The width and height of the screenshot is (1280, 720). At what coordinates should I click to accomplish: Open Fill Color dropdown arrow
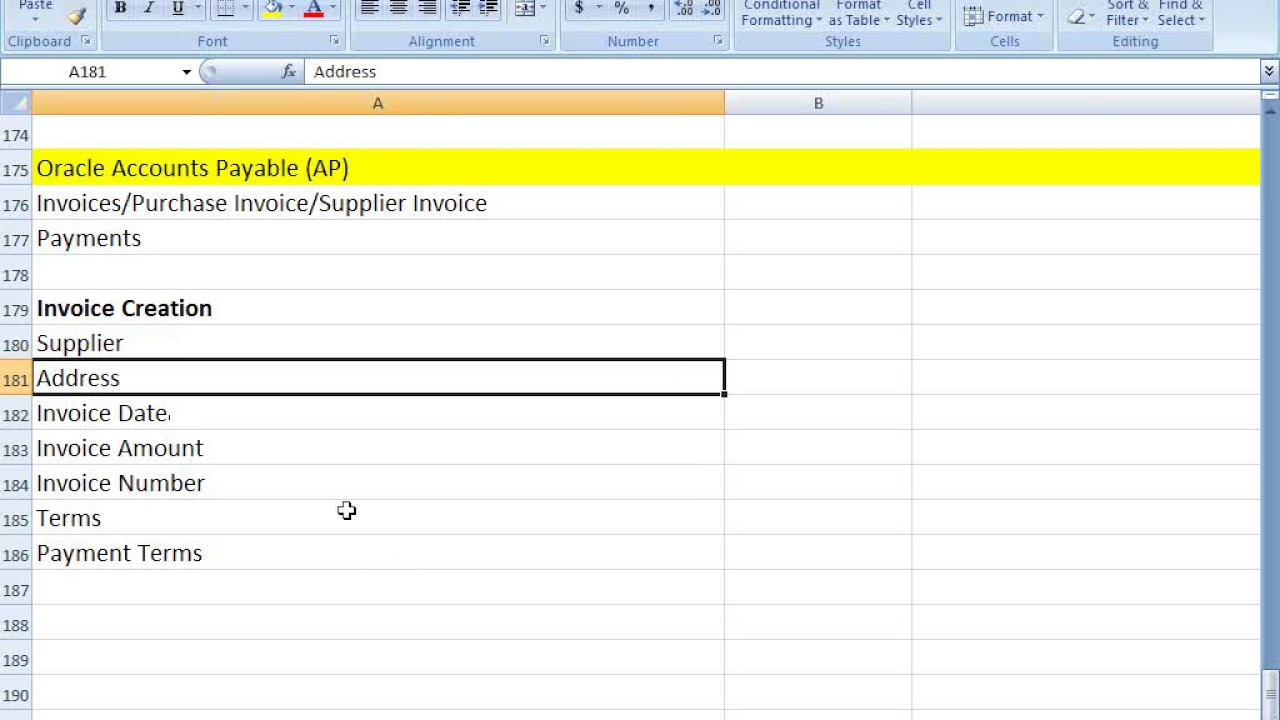pos(292,9)
